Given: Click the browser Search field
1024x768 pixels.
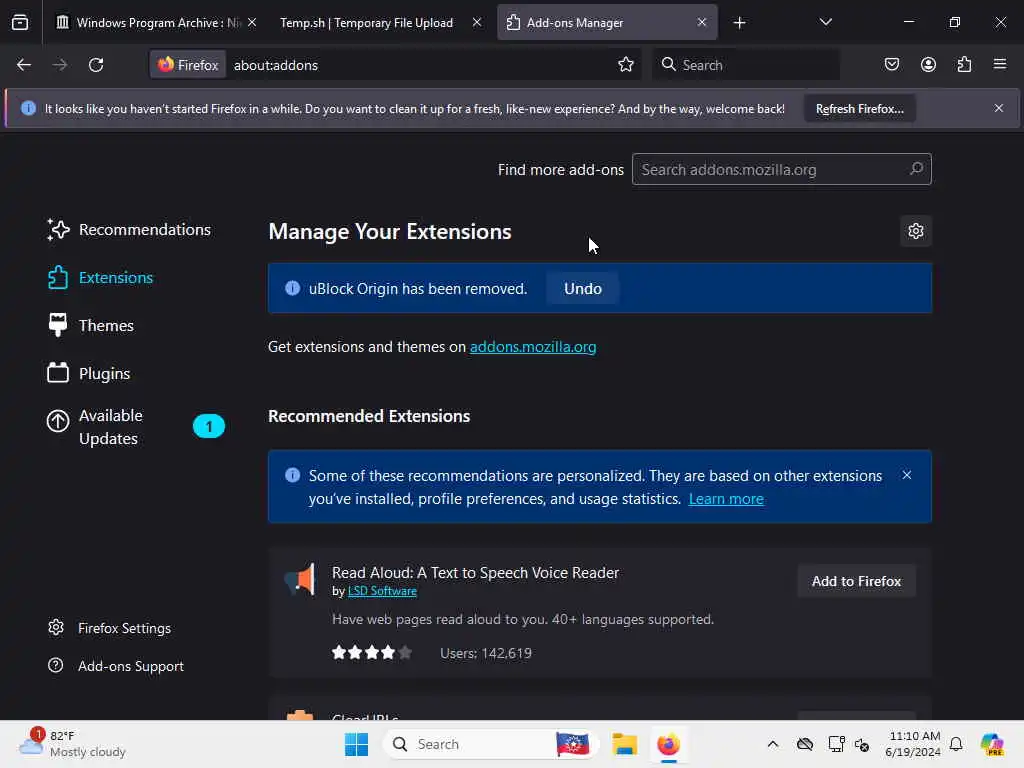Looking at the screenshot, I should [x=746, y=65].
